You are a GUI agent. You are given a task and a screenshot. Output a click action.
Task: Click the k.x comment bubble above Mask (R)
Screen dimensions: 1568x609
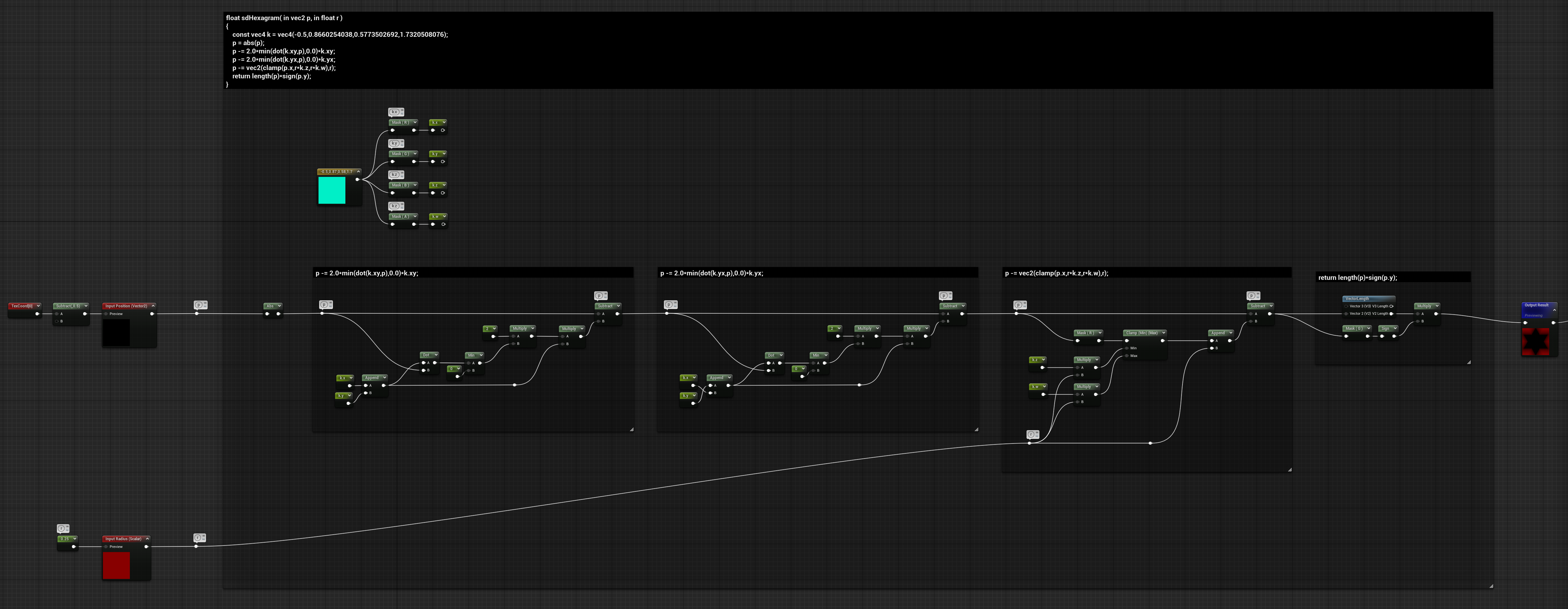[395, 112]
